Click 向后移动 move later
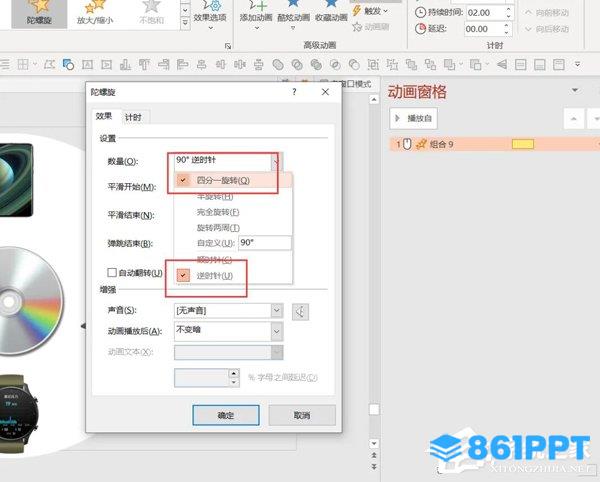The height and width of the screenshot is (482, 600). tap(547, 29)
